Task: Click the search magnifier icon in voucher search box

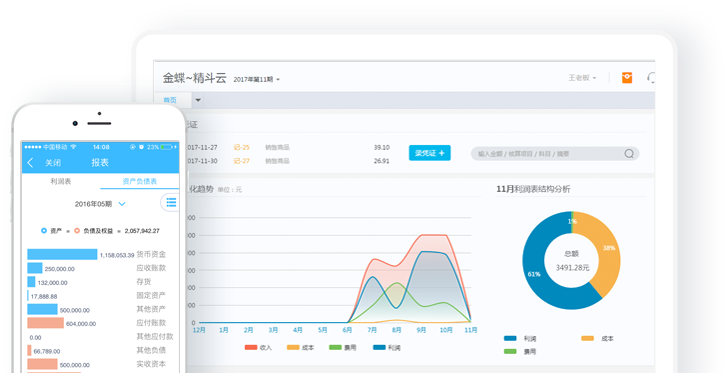Action: click(x=629, y=154)
